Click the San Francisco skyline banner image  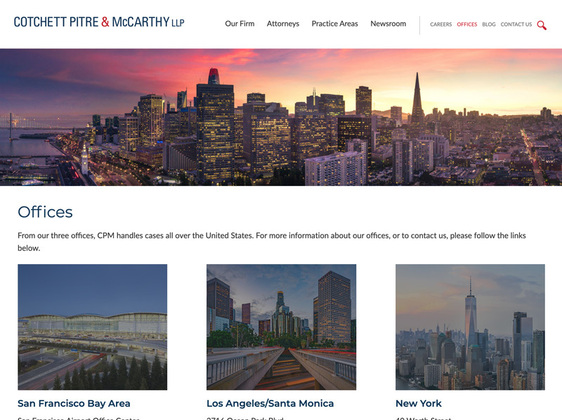[x=281, y=117]
